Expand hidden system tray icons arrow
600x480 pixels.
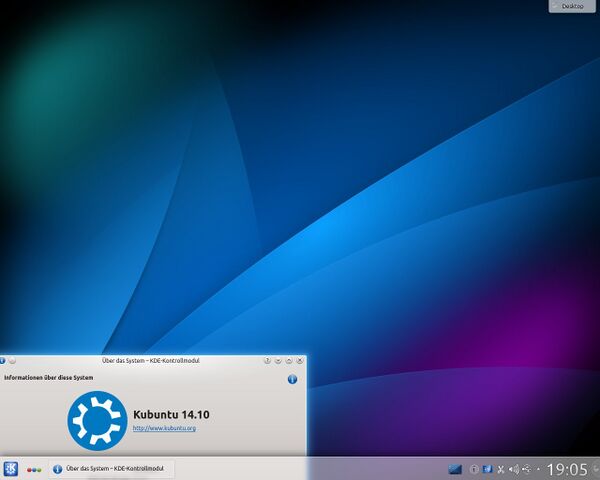coord(538,468)
